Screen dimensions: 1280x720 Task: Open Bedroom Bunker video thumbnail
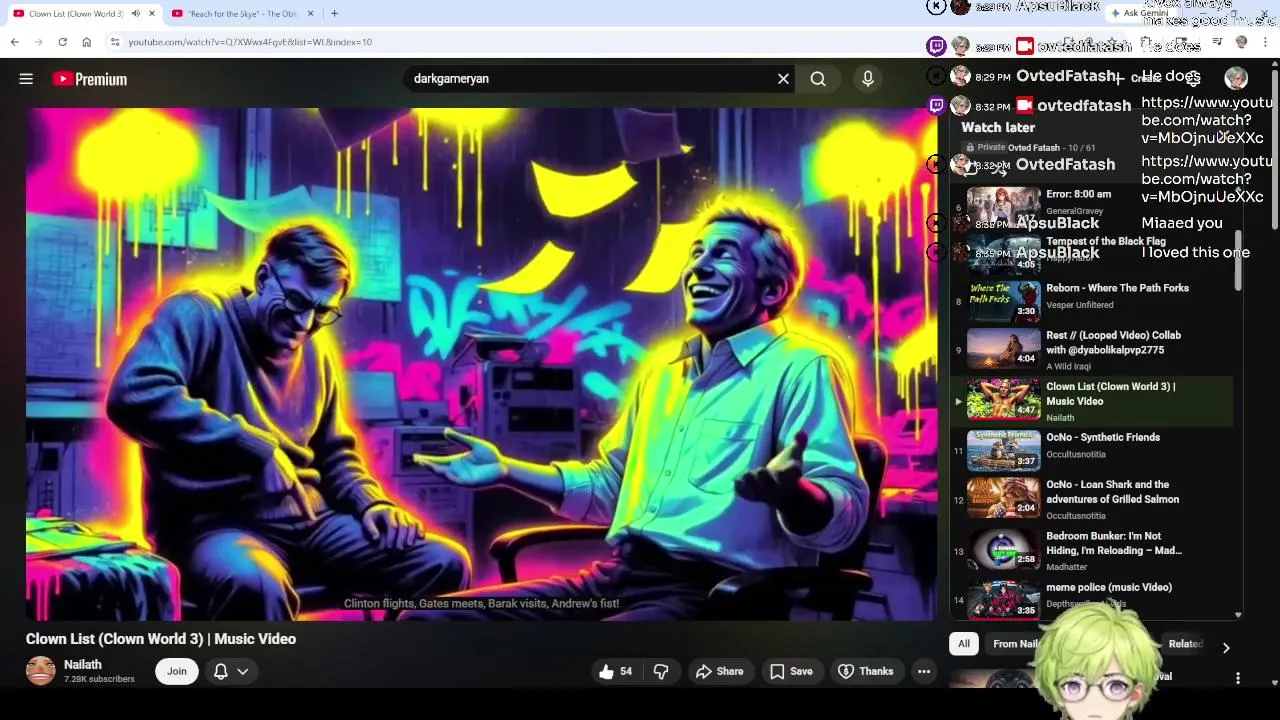point(1004,548)
